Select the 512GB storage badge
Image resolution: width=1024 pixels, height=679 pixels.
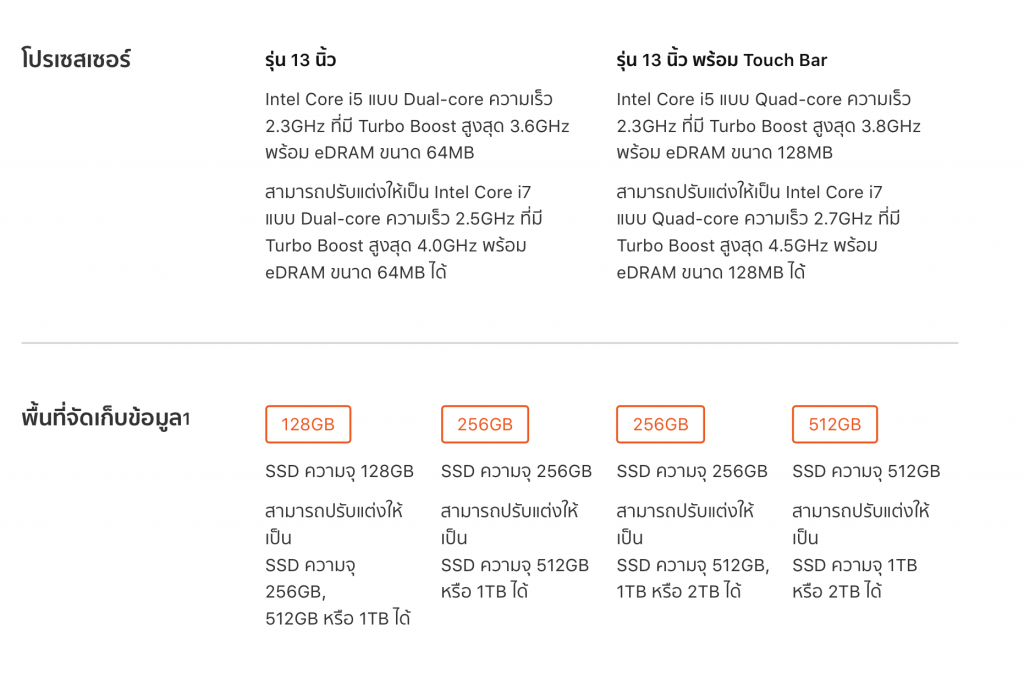click(x=835, y=424)
